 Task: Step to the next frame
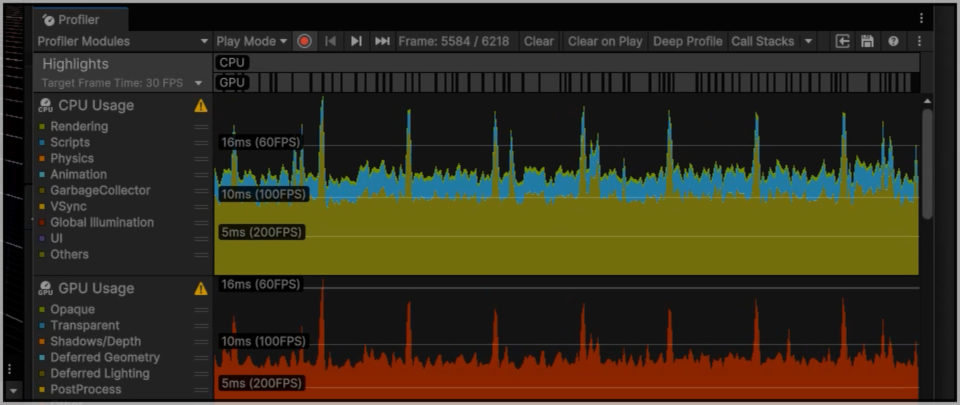tap(356, 41)
